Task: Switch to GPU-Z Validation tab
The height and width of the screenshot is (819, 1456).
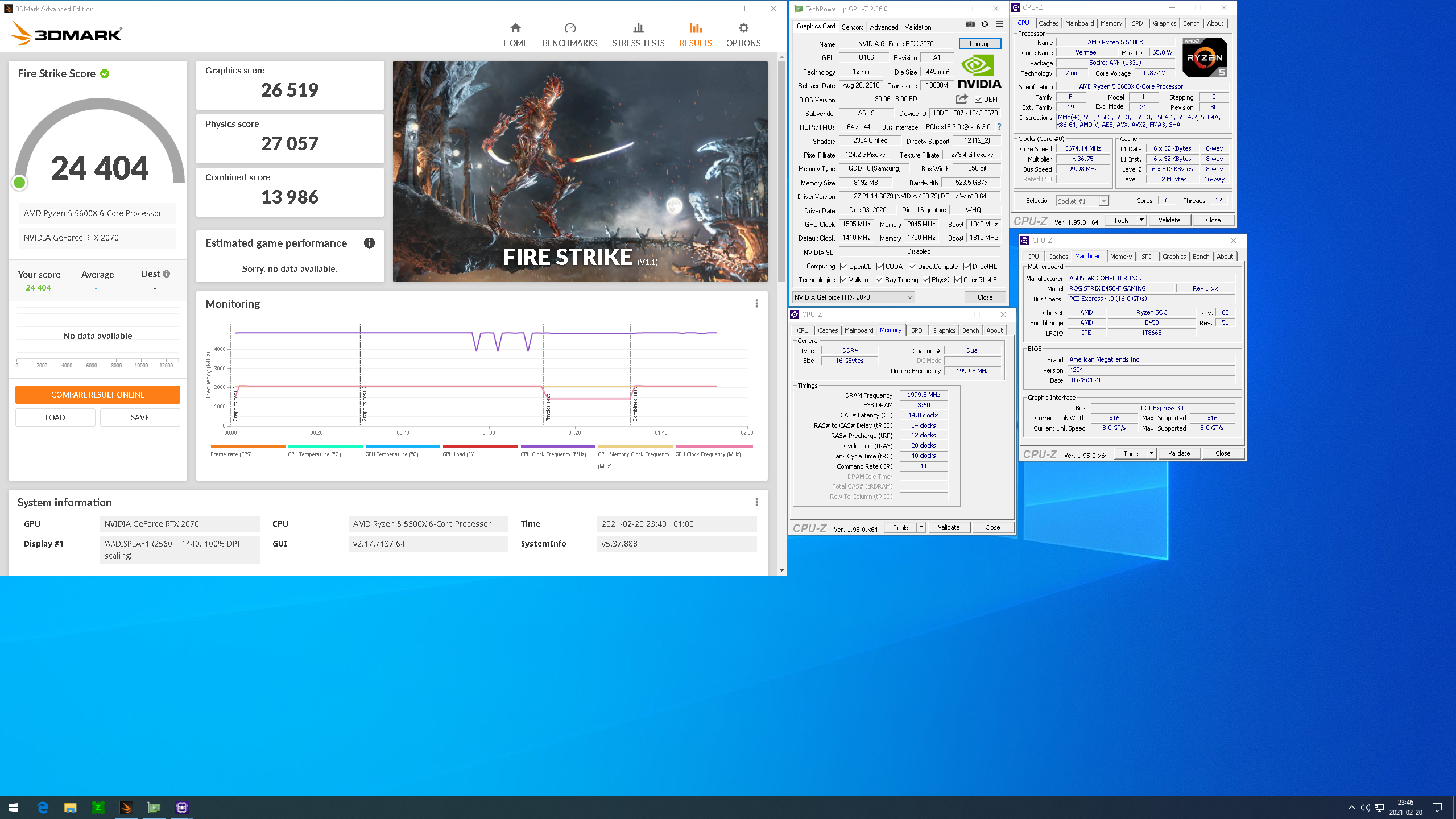Action: click(918, 27)
